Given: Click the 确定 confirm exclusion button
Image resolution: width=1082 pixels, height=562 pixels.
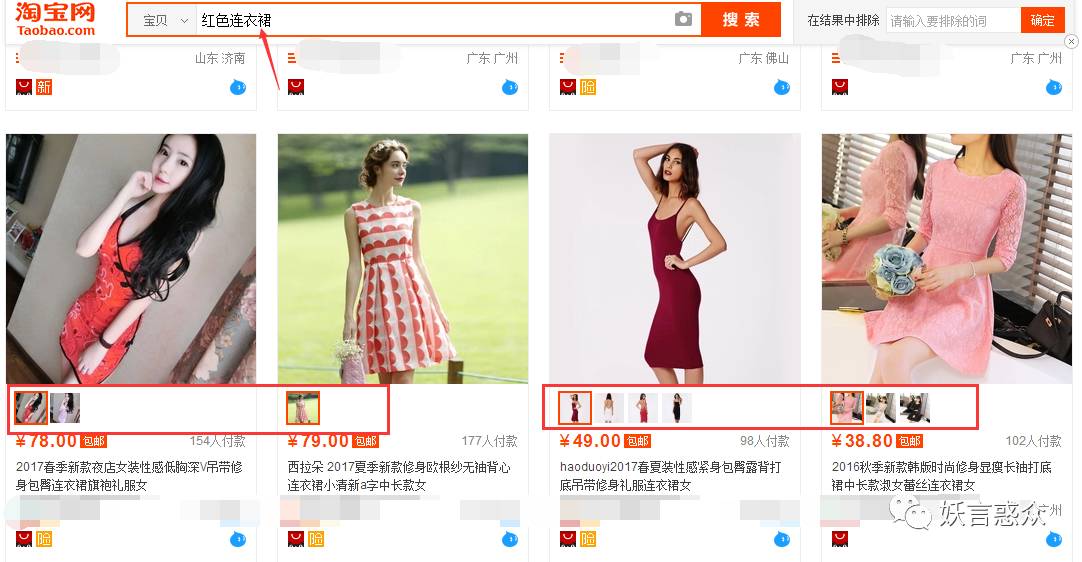Looking at the screenshot, I should click(x=1042, y=20).
